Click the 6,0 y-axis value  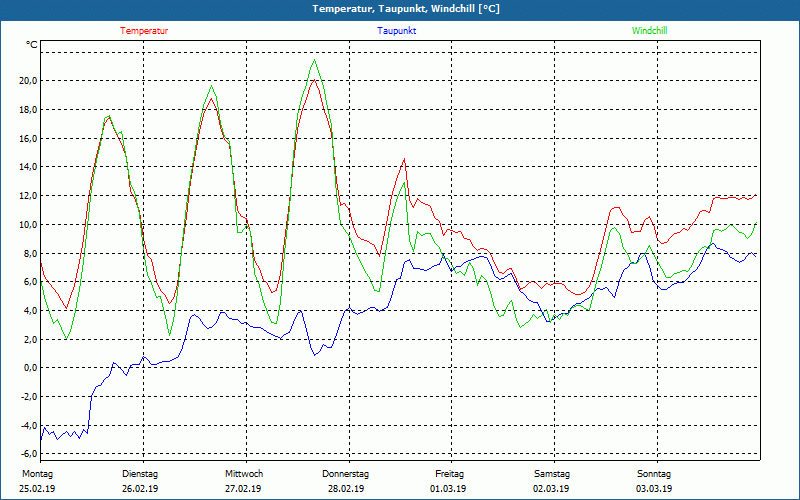[29, 282]
